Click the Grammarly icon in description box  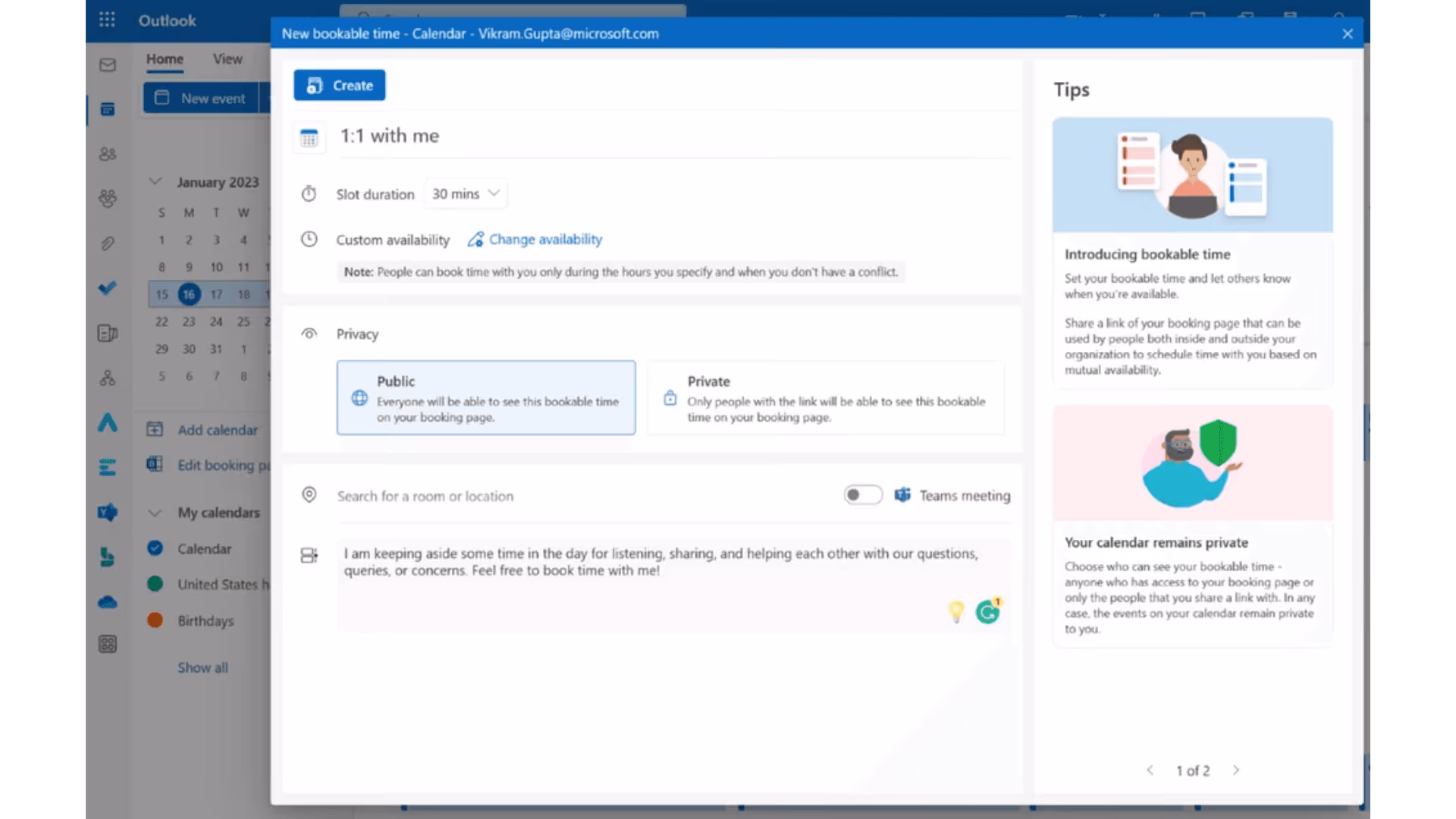pos(988,611)
